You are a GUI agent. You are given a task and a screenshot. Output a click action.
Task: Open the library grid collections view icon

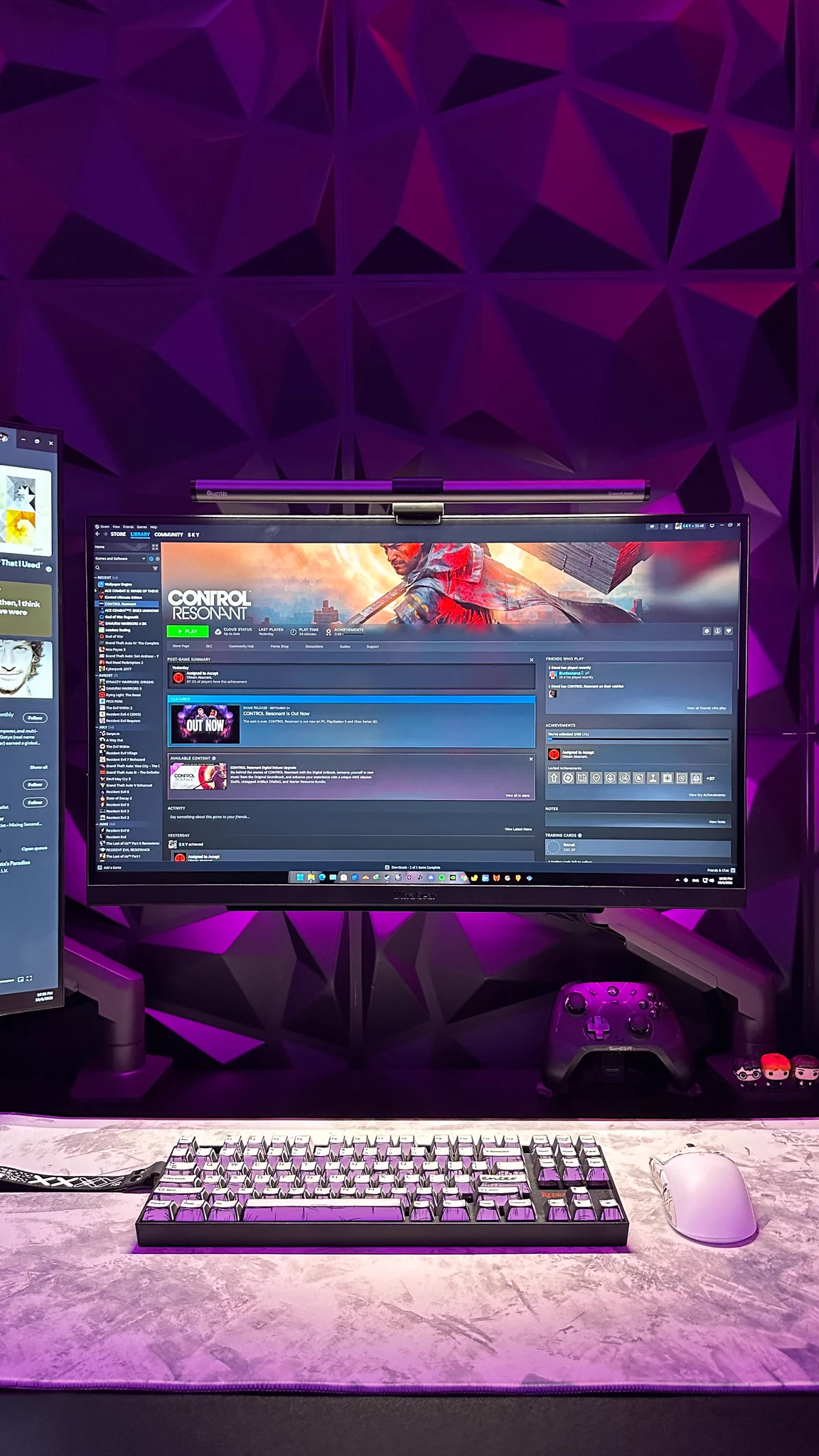coord(155,547)
